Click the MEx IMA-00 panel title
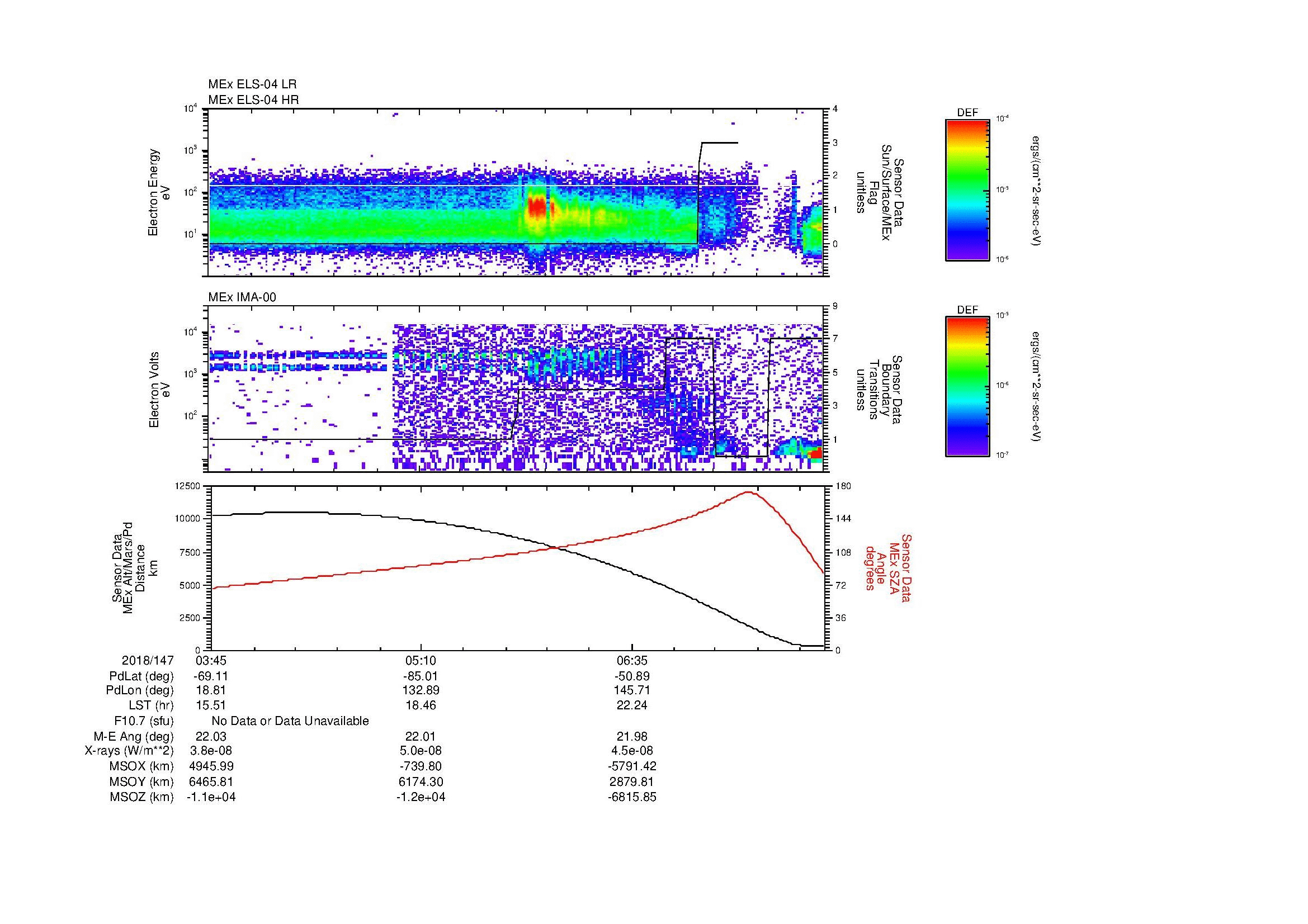1308x924 pixels. (242, 297)
